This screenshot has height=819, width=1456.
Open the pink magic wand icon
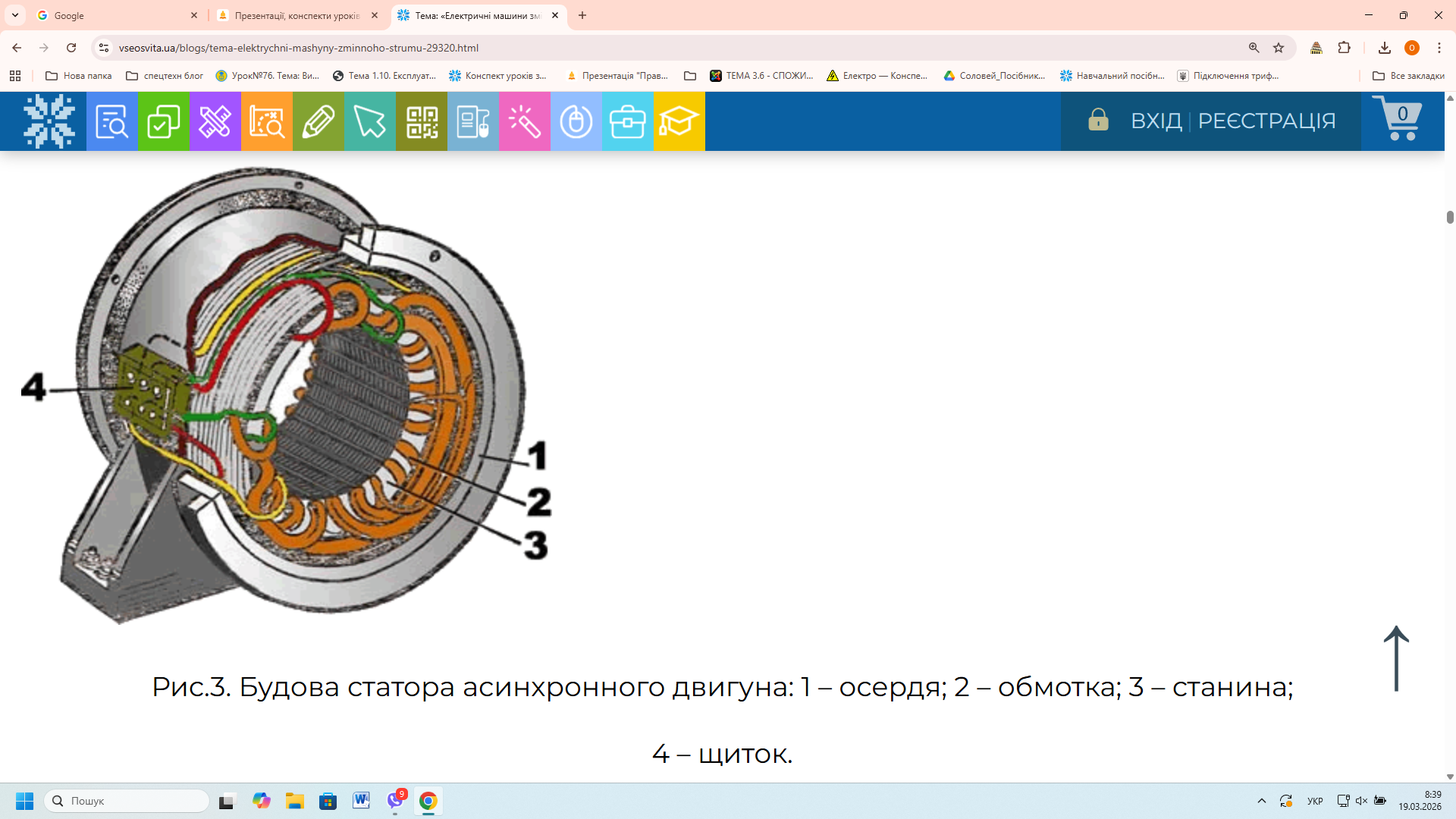(524, 121)
